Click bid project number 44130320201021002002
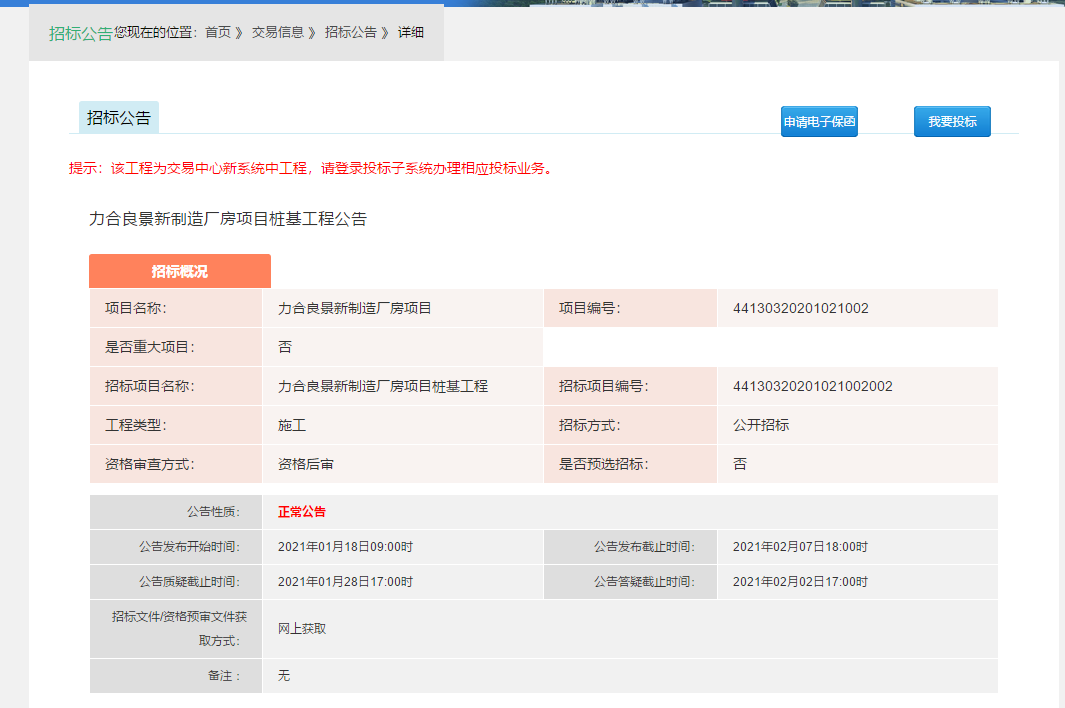Image resolution: width=1065 pixels, height=708 pixels. (x=812, y=386)
